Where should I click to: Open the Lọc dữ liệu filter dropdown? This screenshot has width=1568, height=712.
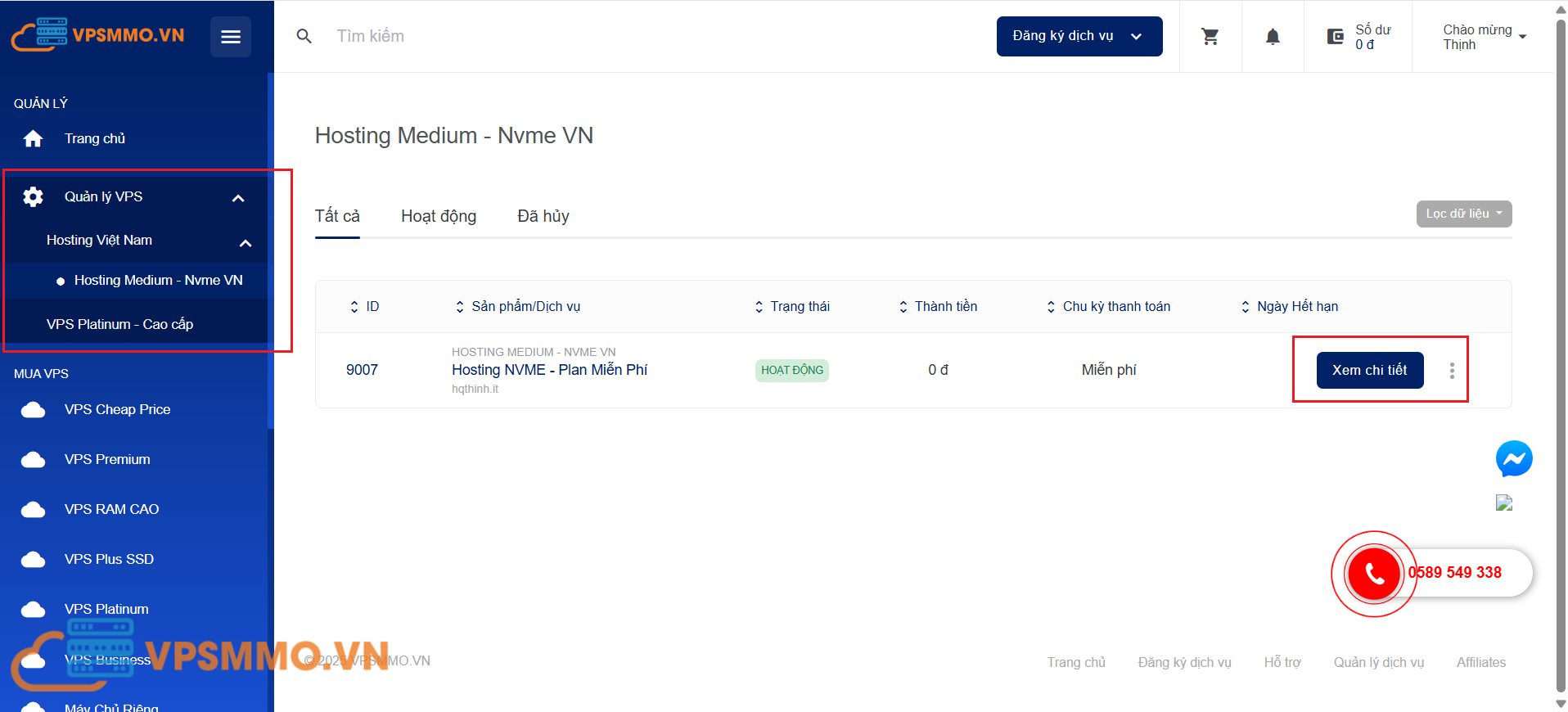1463,214
